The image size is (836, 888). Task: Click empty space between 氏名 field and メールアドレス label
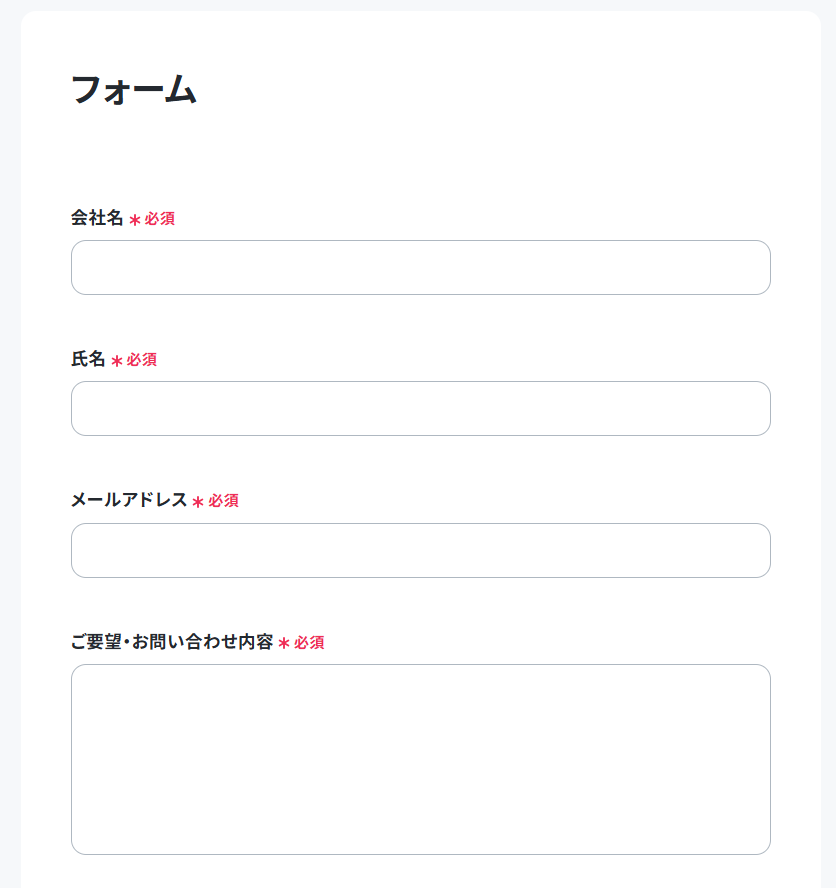point(421,462)
